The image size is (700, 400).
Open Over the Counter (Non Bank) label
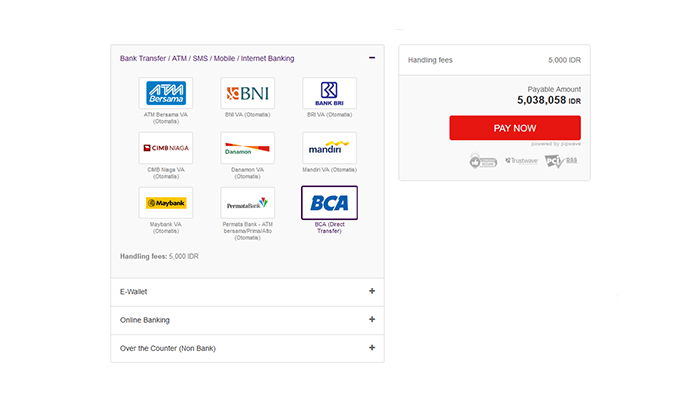tap(168, 348)
